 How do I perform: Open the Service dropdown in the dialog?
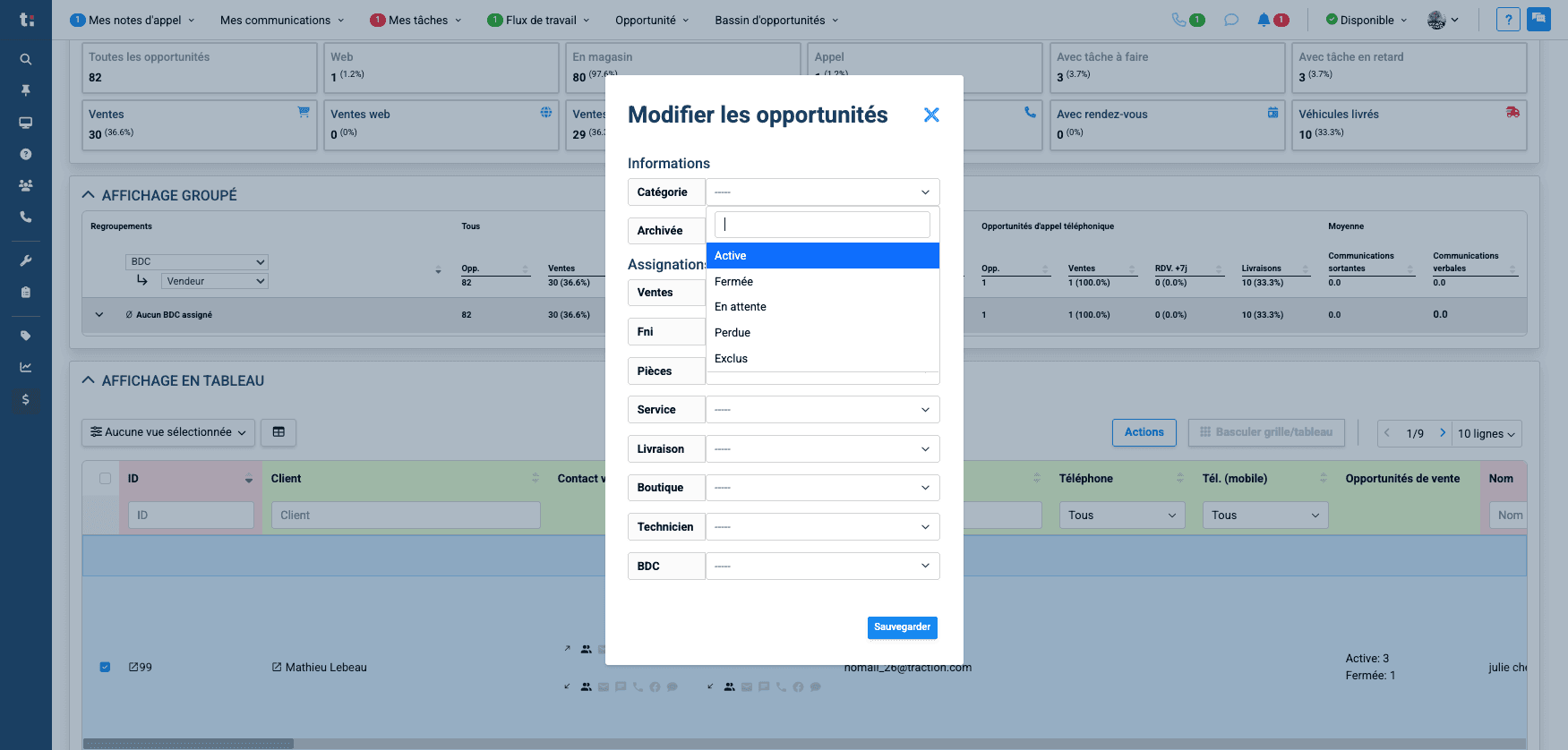point(823,410)
